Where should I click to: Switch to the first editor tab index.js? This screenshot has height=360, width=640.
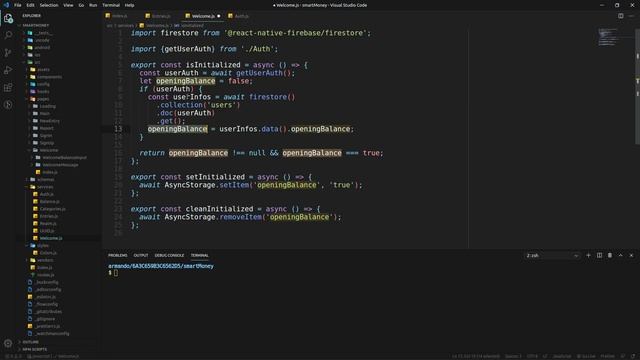click(120, 16)
